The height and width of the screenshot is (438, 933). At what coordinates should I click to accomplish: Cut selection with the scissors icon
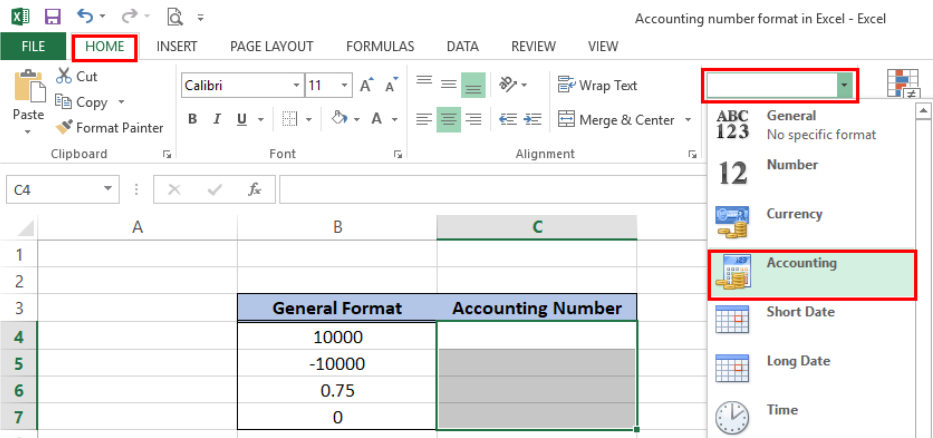62,76
